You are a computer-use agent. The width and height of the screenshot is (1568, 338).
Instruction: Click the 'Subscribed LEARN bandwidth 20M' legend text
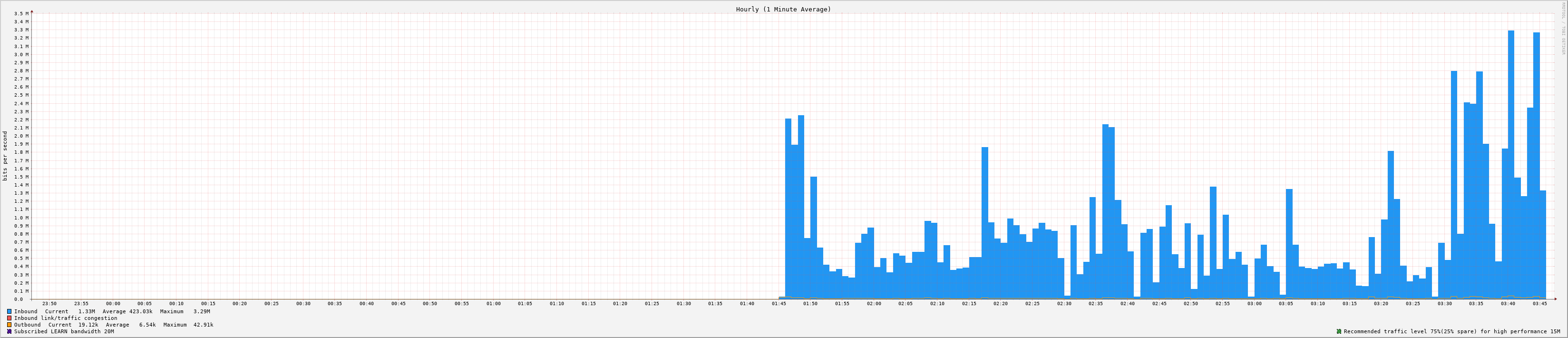coord(64,331)
